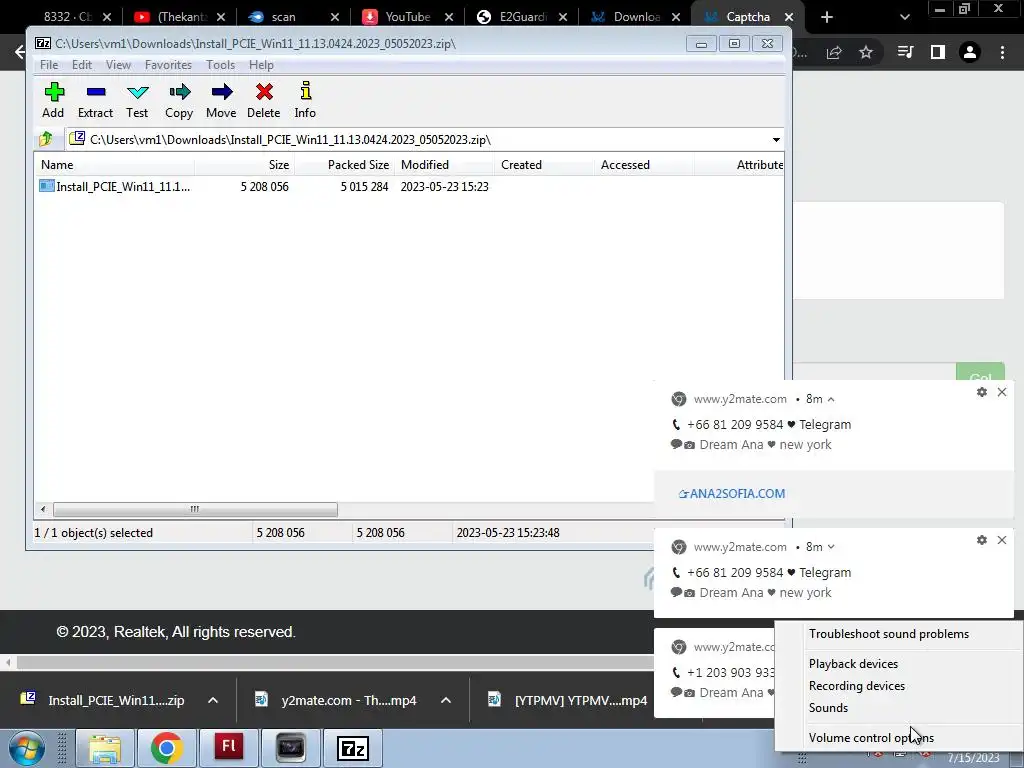
Task: Open the Chrome media control icon
Action: (905, 52)
